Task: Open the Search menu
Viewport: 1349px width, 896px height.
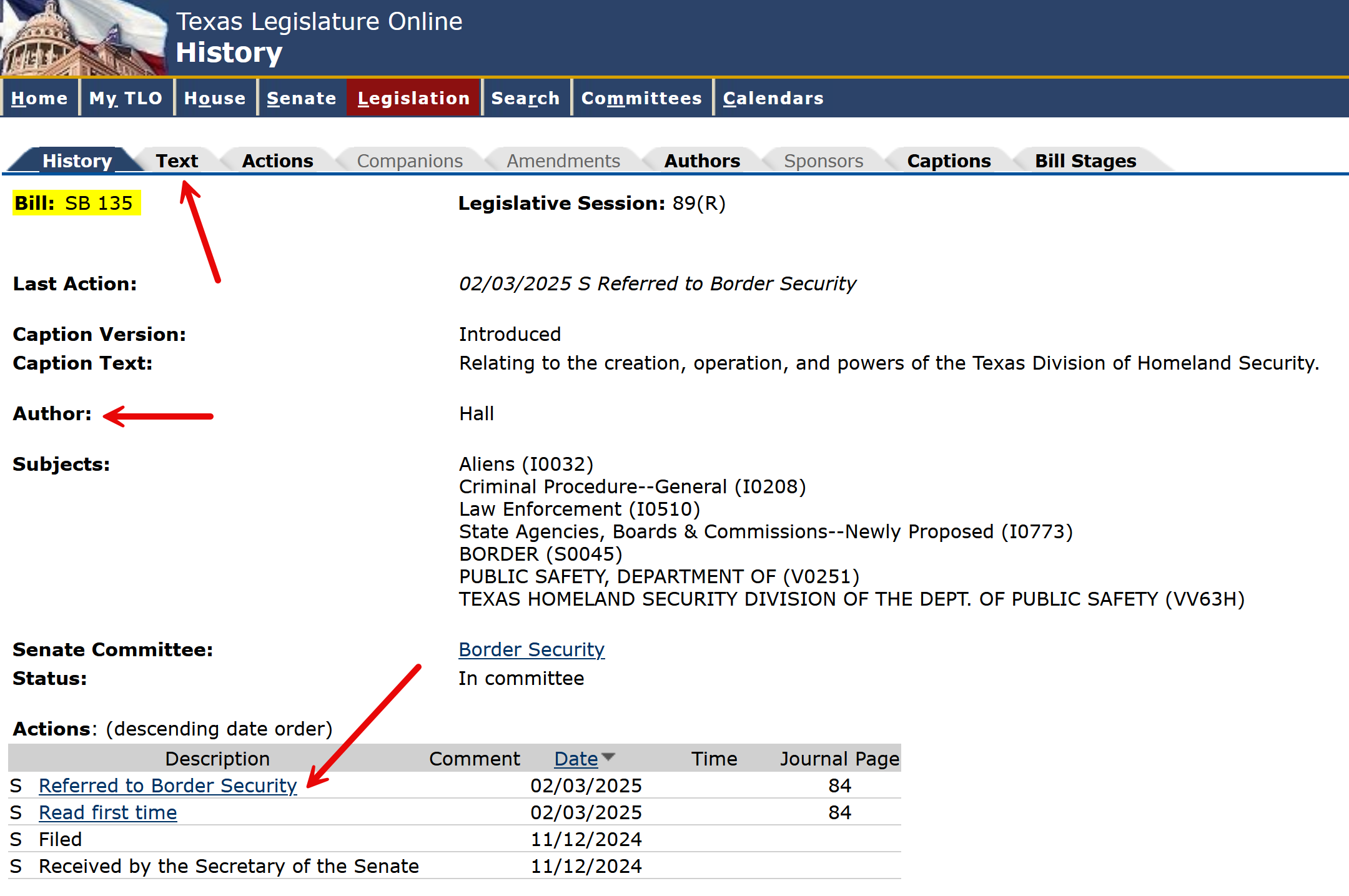Action: click(525, 98)
